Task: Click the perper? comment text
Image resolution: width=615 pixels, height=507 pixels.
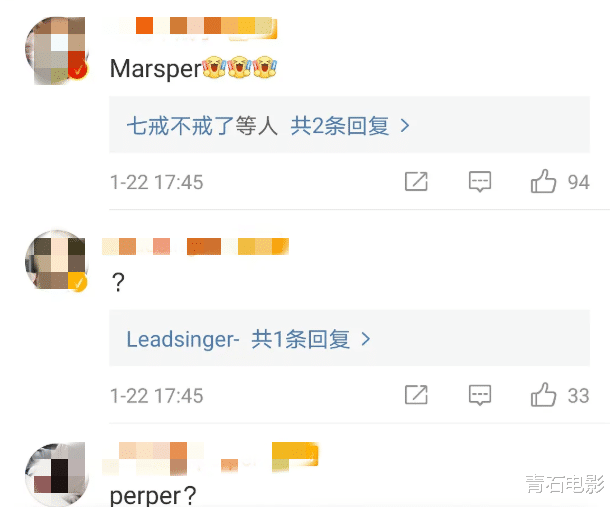Action: (x=153, y=496)
